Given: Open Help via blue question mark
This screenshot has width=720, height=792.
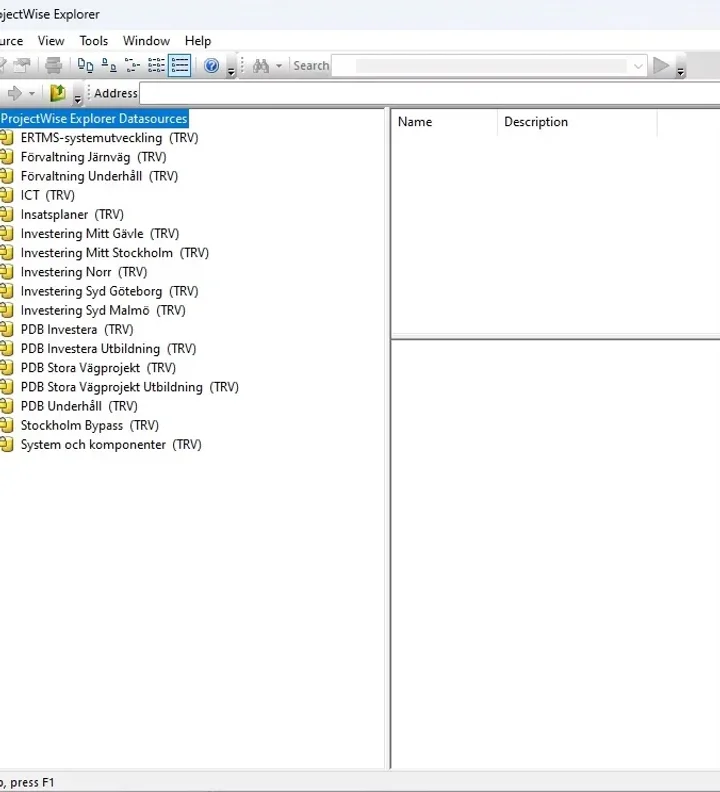Looking at the screenshot, I should [211, 66].
